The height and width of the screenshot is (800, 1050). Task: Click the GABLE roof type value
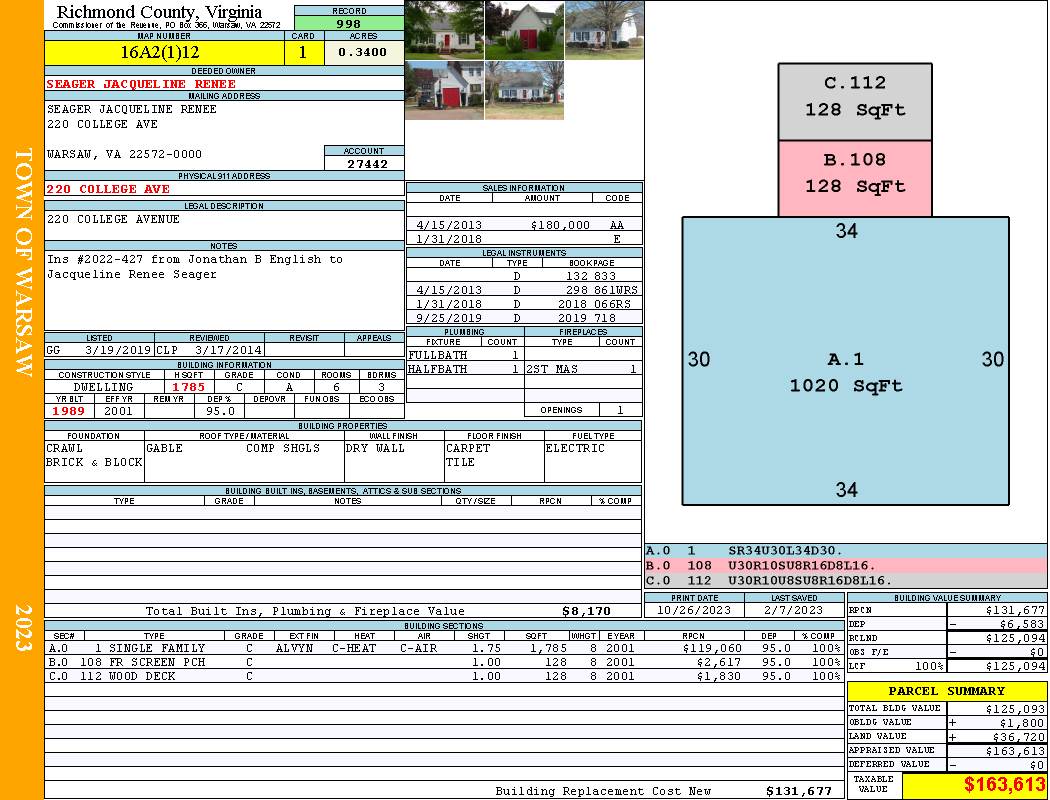click(164, 448)
